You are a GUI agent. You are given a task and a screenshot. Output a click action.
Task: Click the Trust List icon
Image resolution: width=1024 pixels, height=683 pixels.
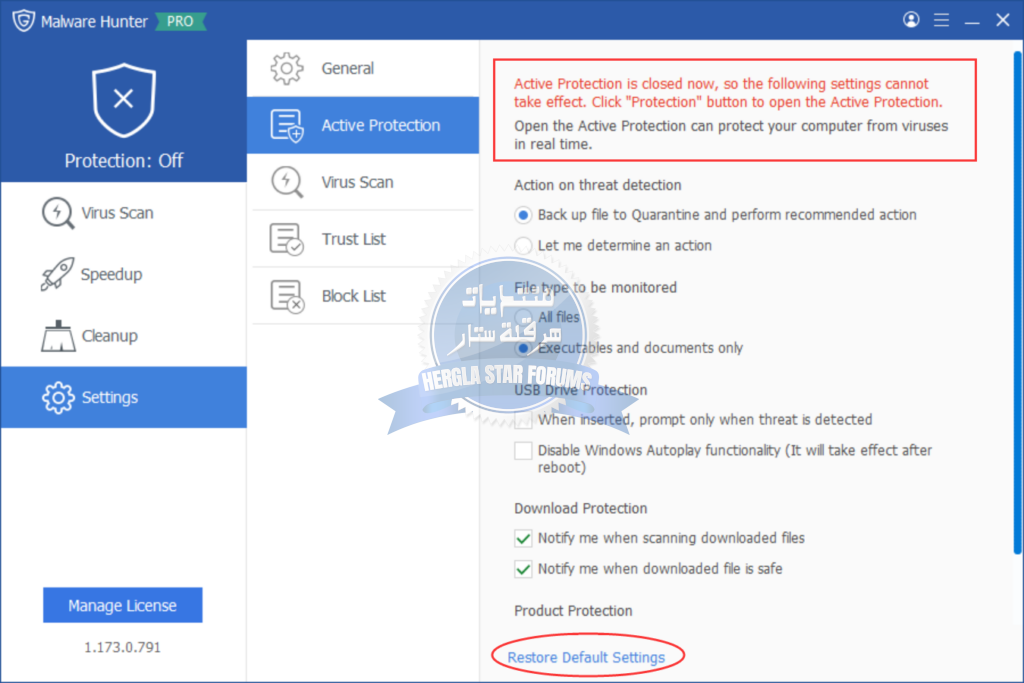pyautogui.click(x=287, y=239)
